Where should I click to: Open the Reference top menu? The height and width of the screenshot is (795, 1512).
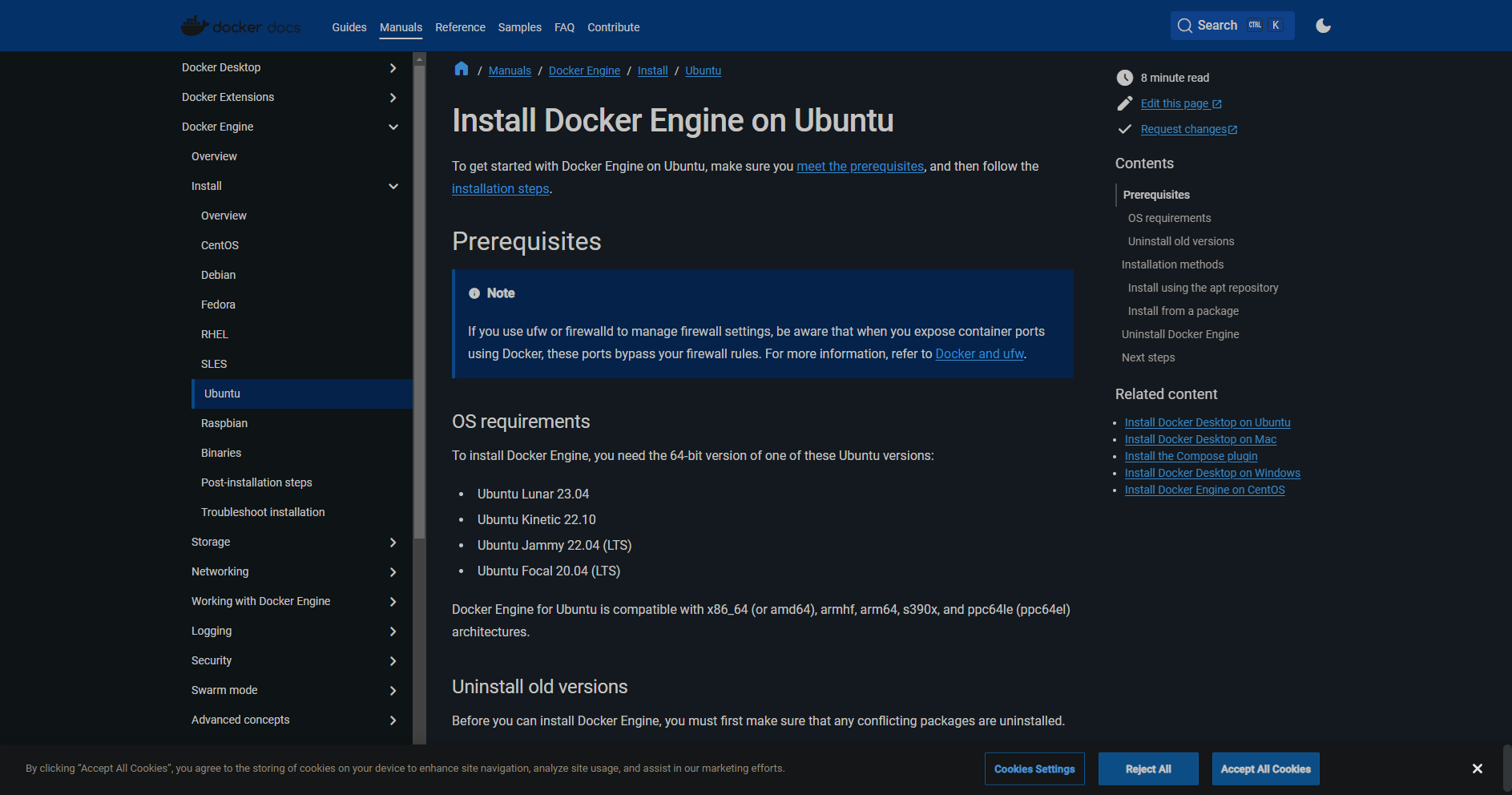(460, 27)
